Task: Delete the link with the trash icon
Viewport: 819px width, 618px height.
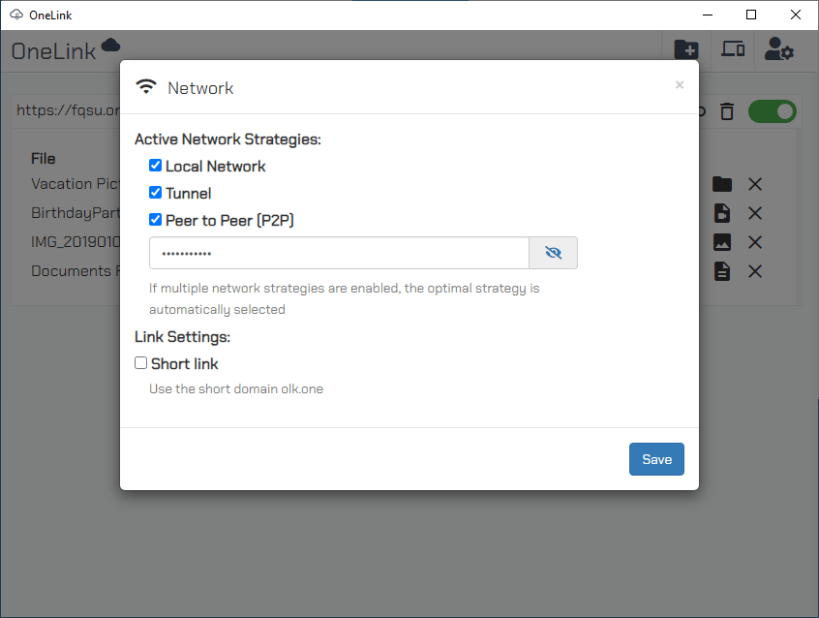Action: [x=727, y=112]
